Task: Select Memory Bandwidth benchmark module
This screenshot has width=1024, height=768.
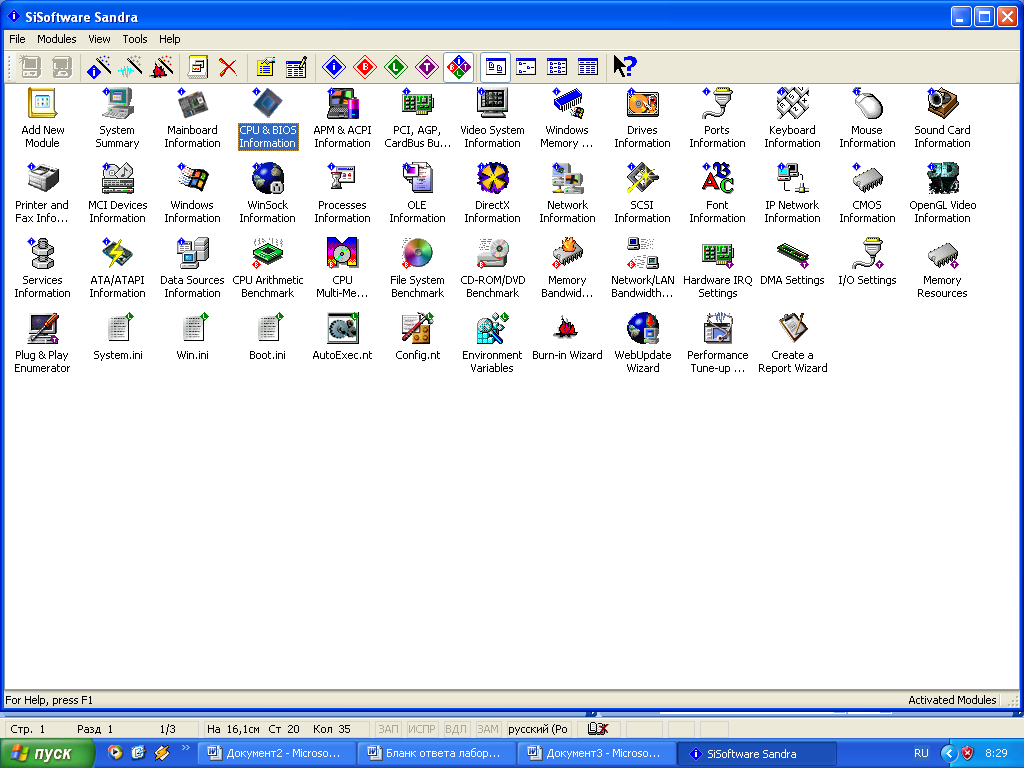Action: pos(568,269)
